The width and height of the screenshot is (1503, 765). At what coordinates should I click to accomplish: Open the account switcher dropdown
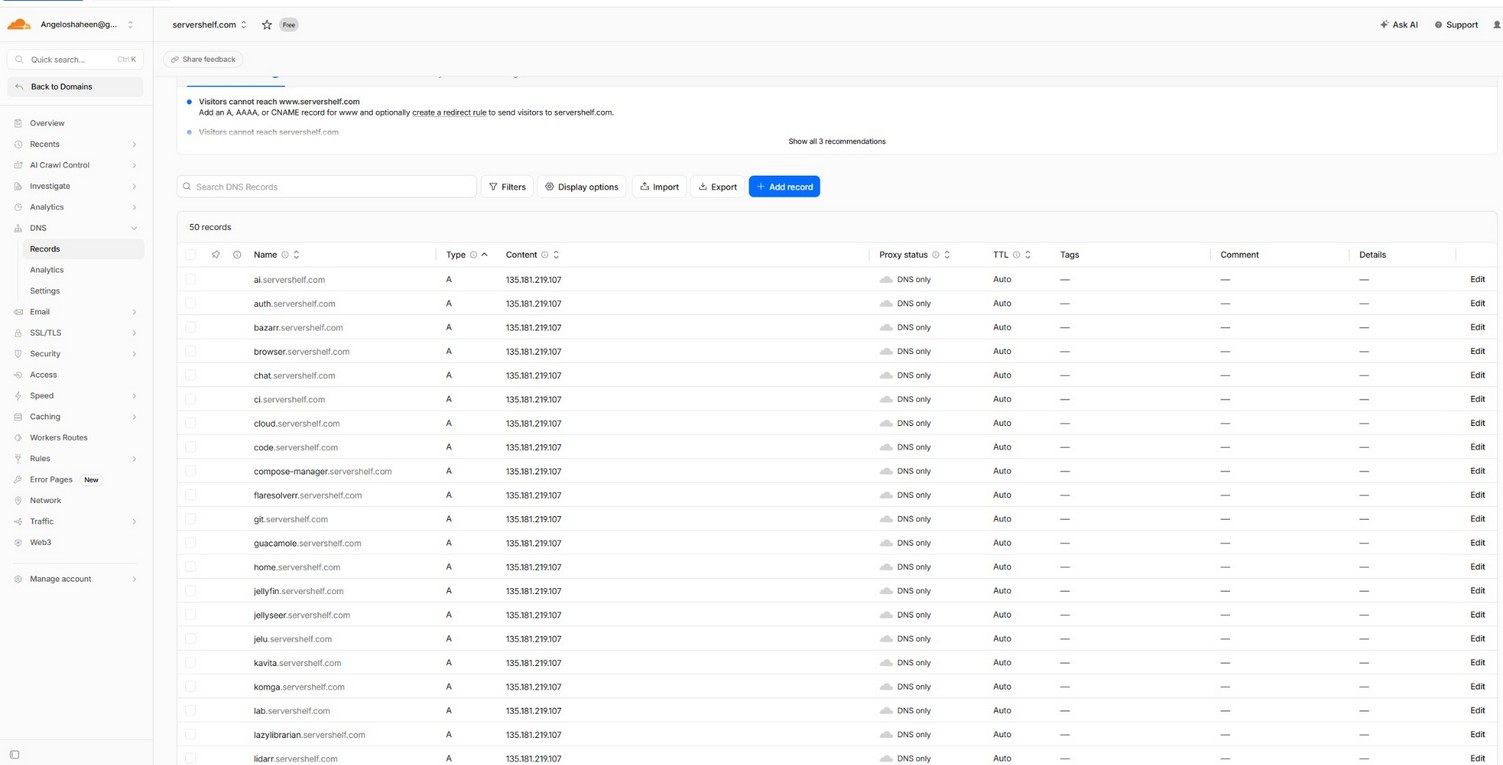pyautogui.click(x=130, y=25)
